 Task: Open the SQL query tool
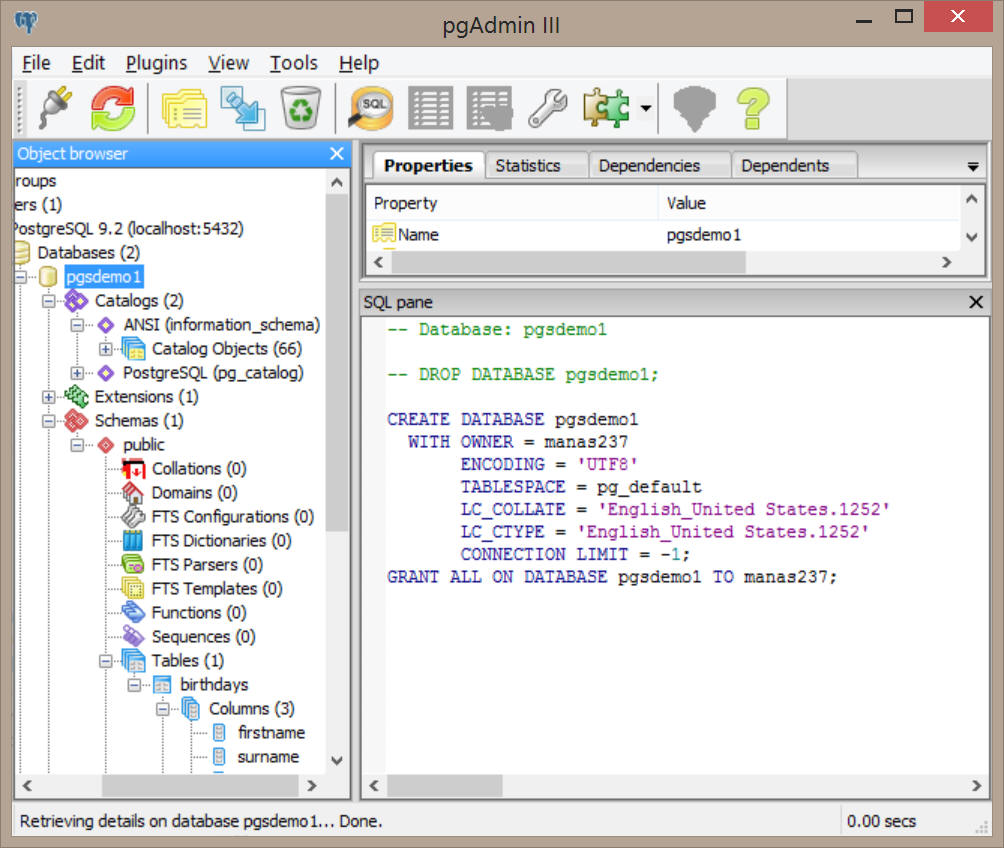[371, 108]
